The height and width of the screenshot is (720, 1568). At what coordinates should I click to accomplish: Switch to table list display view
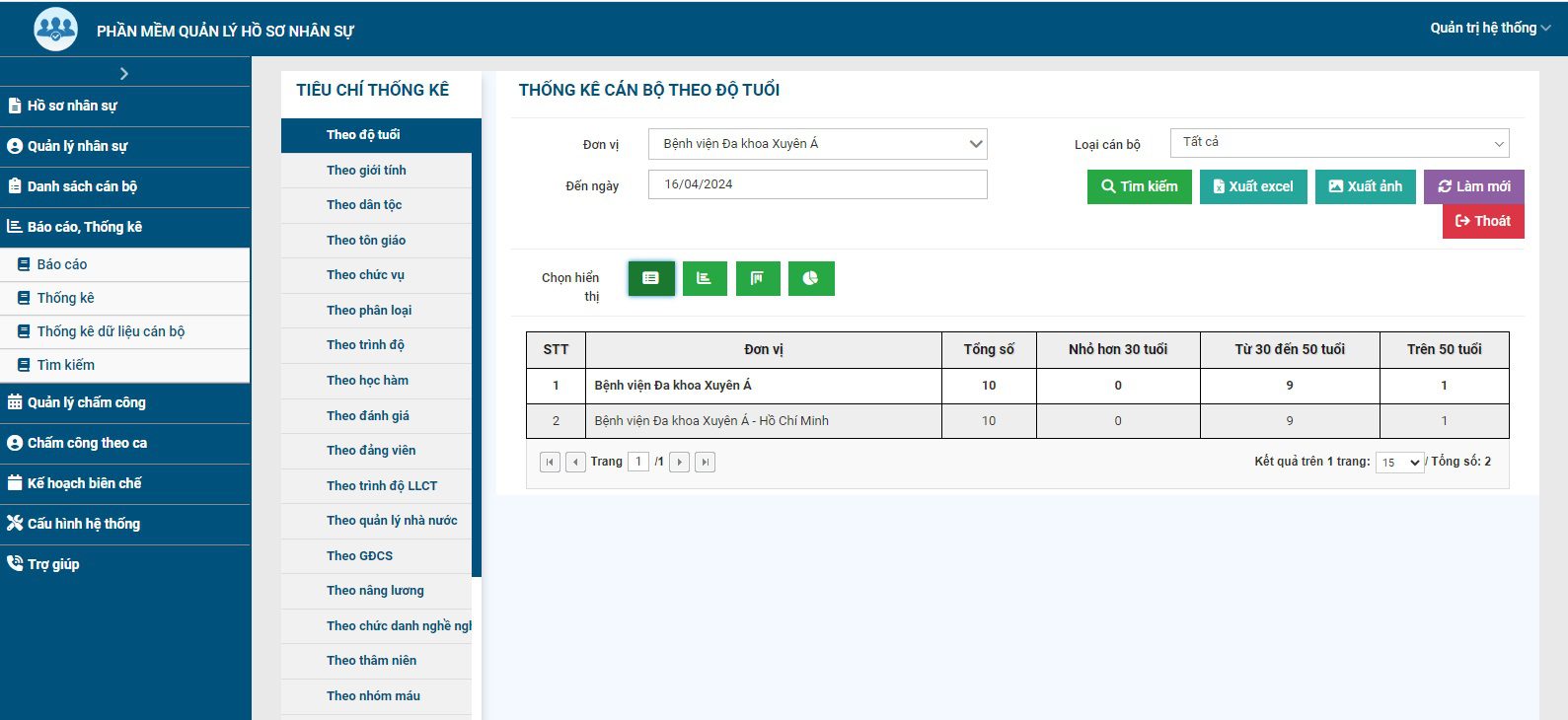coord(651,278)
